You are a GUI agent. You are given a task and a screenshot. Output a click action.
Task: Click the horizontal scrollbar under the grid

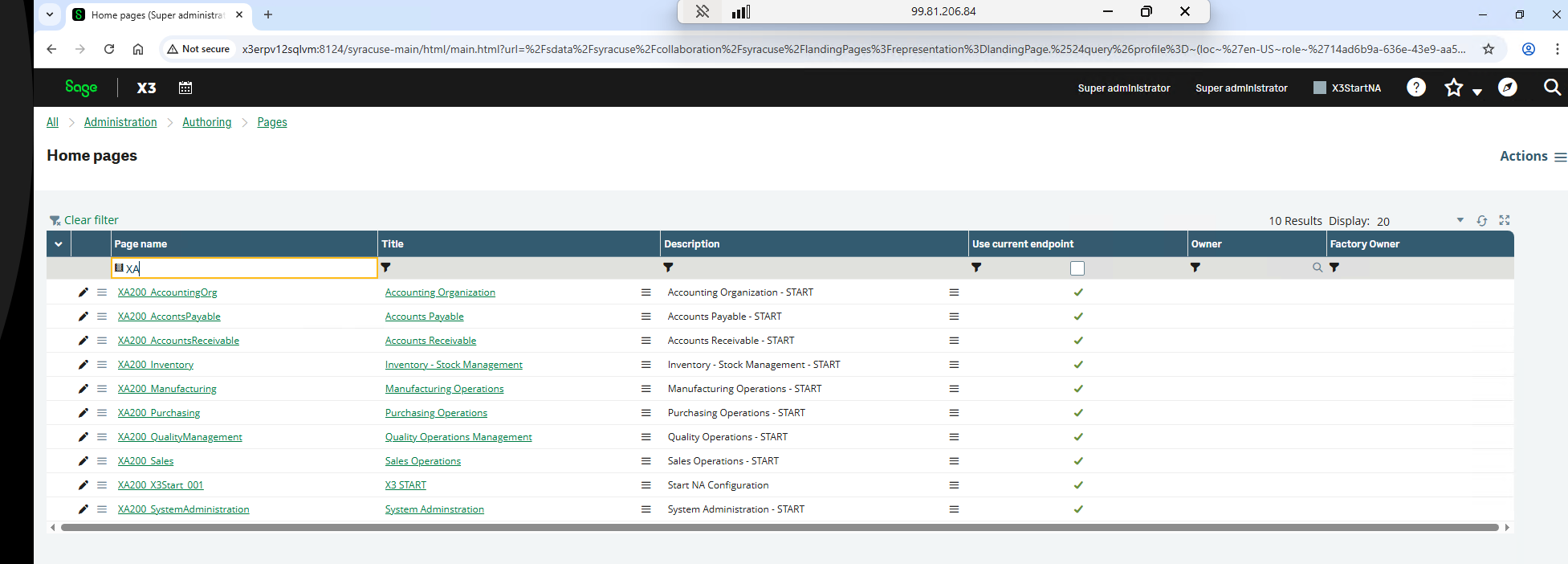pyautogui.click(x=780, y=528)
